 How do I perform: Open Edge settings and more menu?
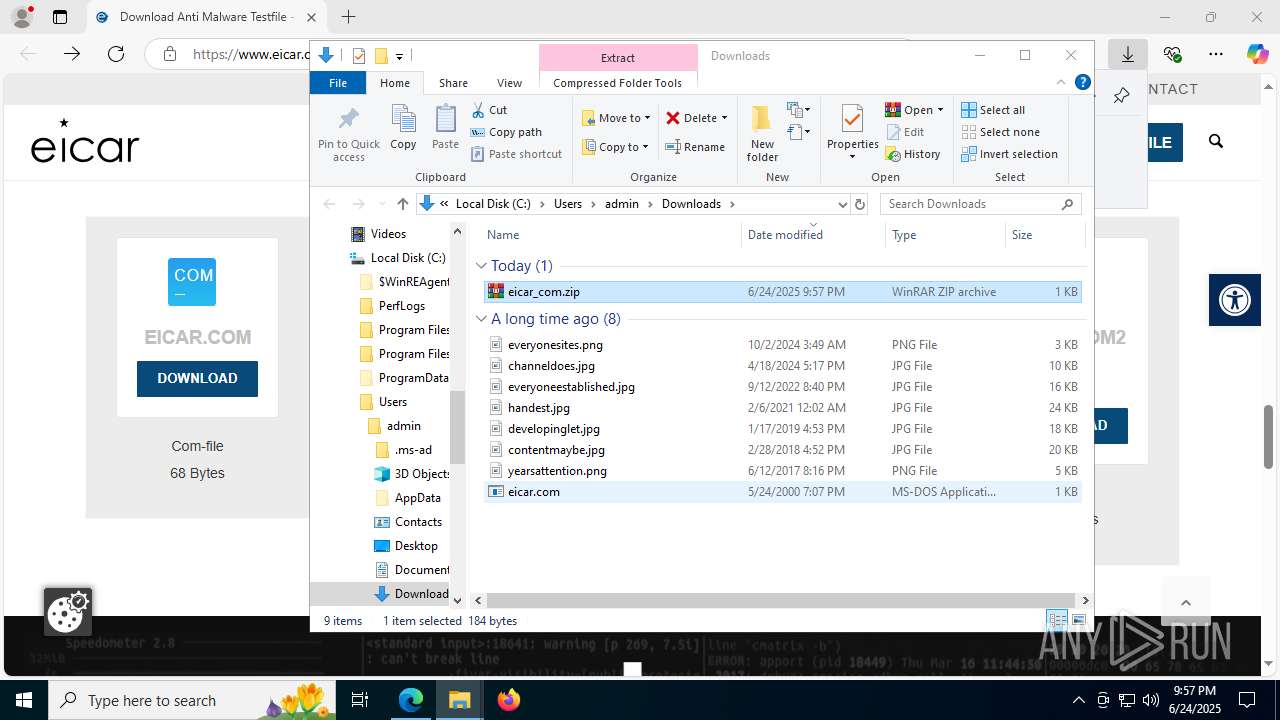1215,55
